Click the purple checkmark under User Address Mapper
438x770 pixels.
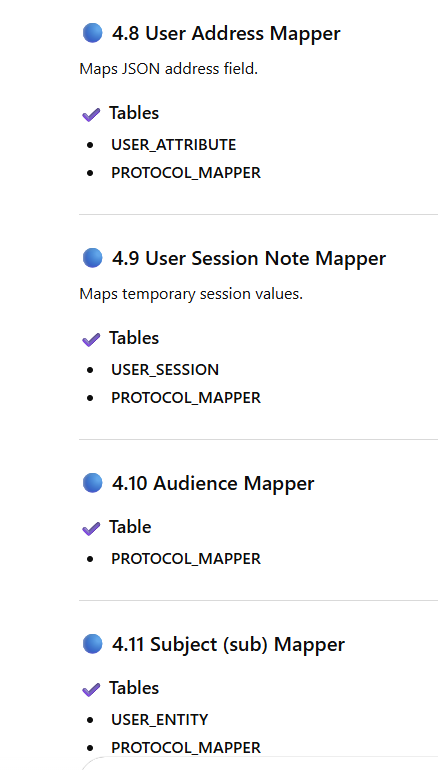tap(91, 114)
